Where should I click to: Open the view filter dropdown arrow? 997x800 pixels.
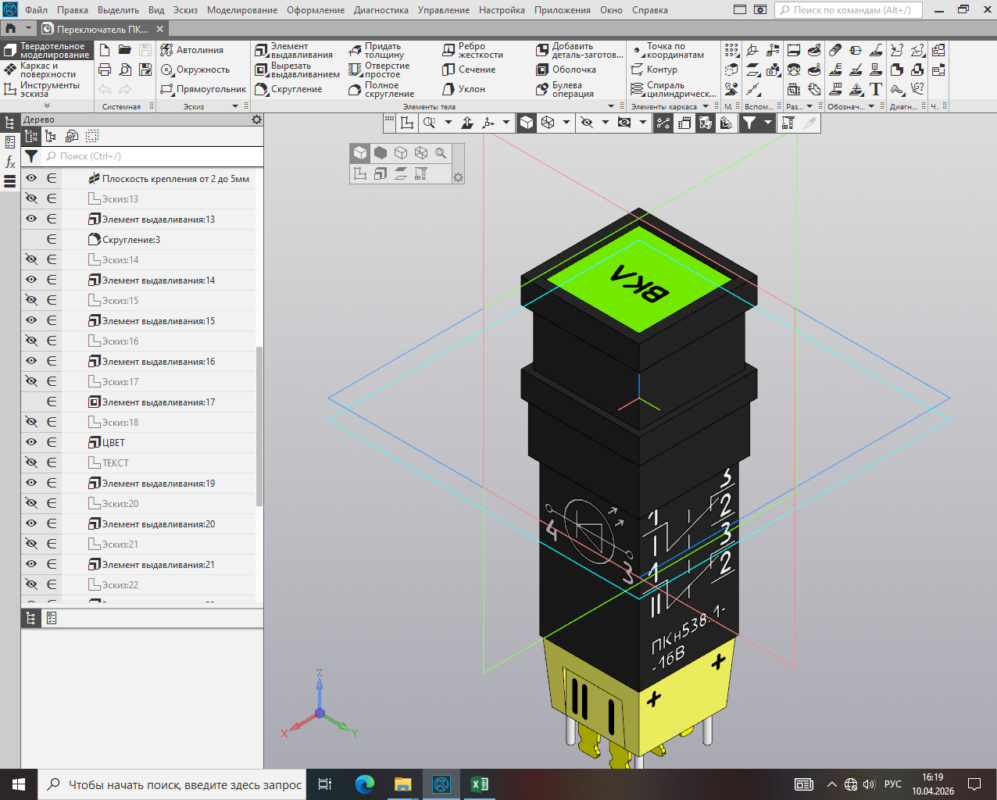pos(768,122)
